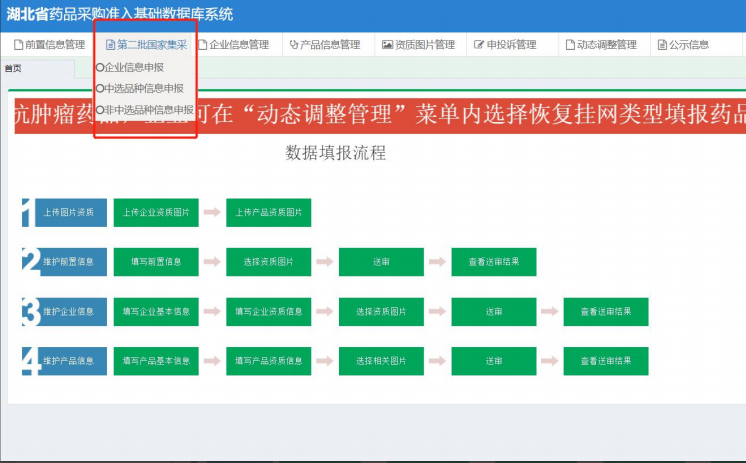Expand the 动态调整管理 dropdown menu
This screenshot has height=463, width=746.
click(x=605, y=45)
